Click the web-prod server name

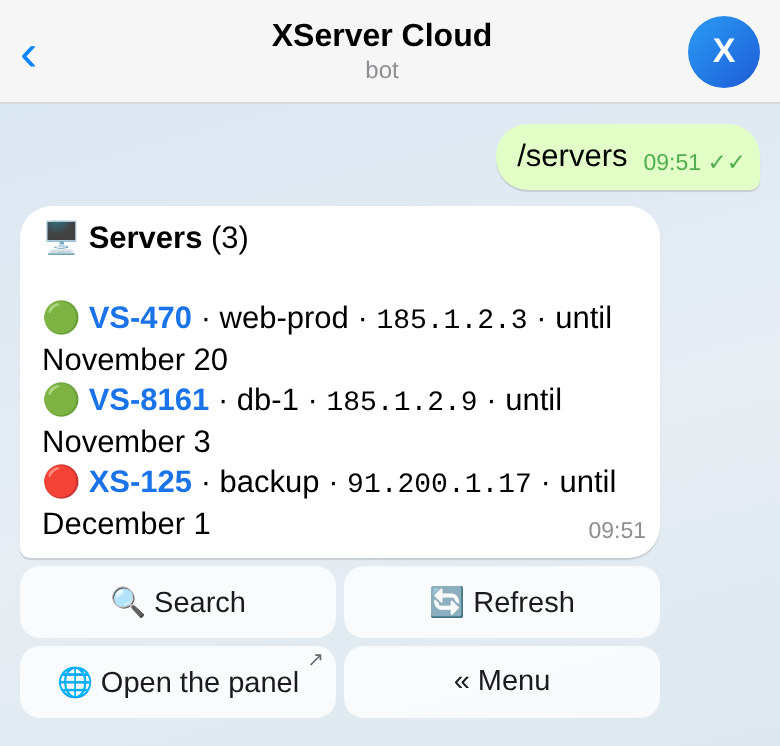click(284, 318)
